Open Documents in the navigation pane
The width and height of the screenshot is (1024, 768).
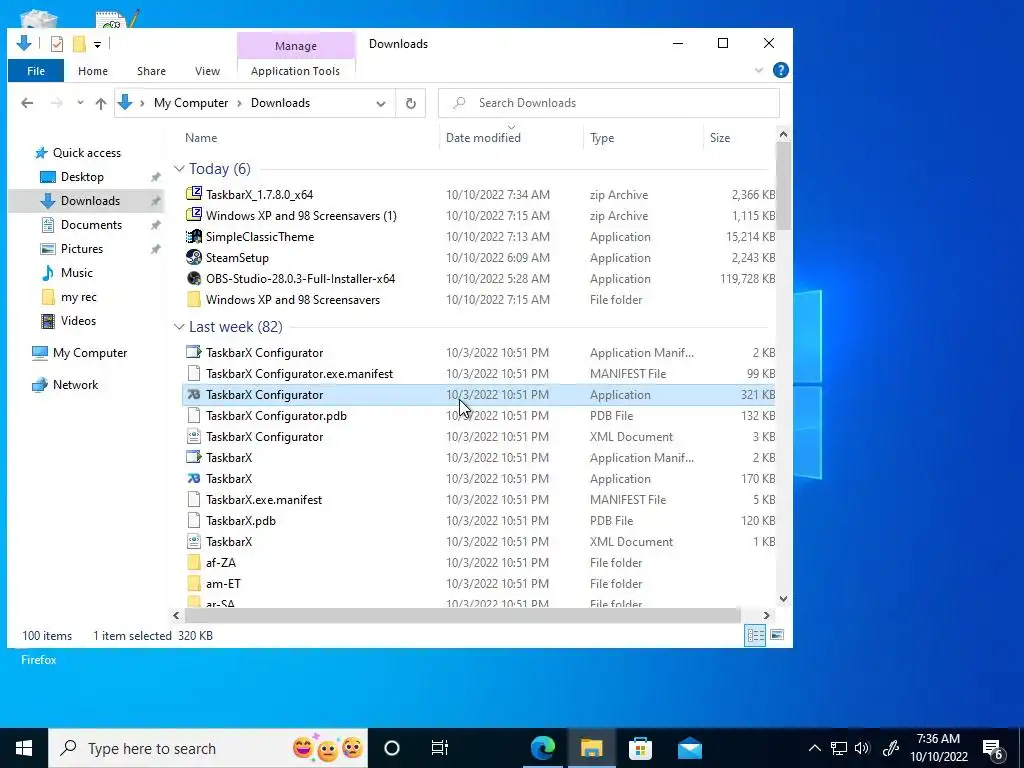[x=91, y=225]
